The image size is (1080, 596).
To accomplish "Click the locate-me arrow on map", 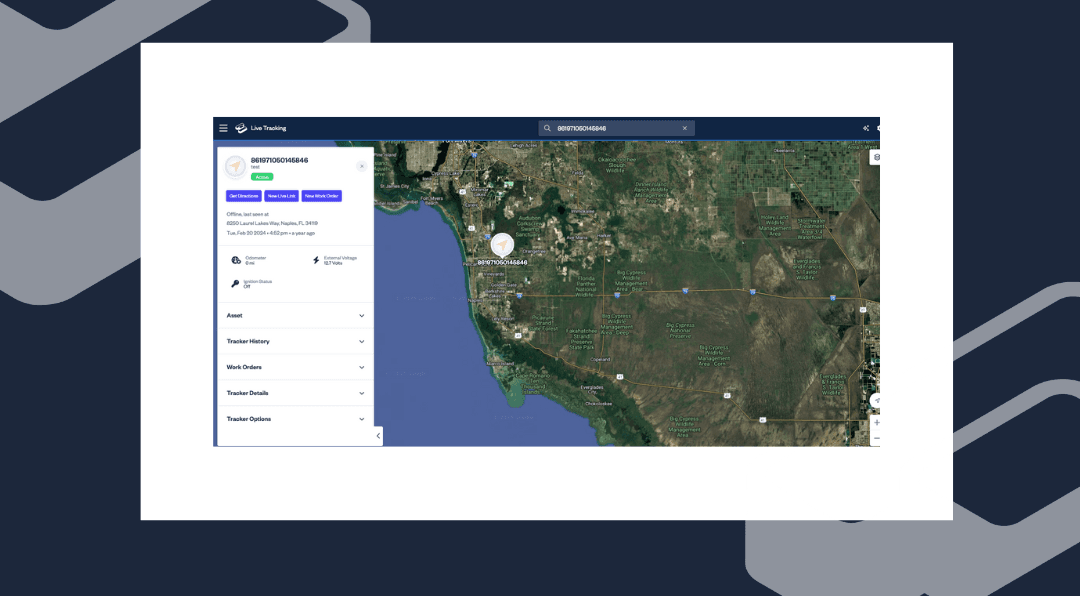I will click(x=876, y=401).
